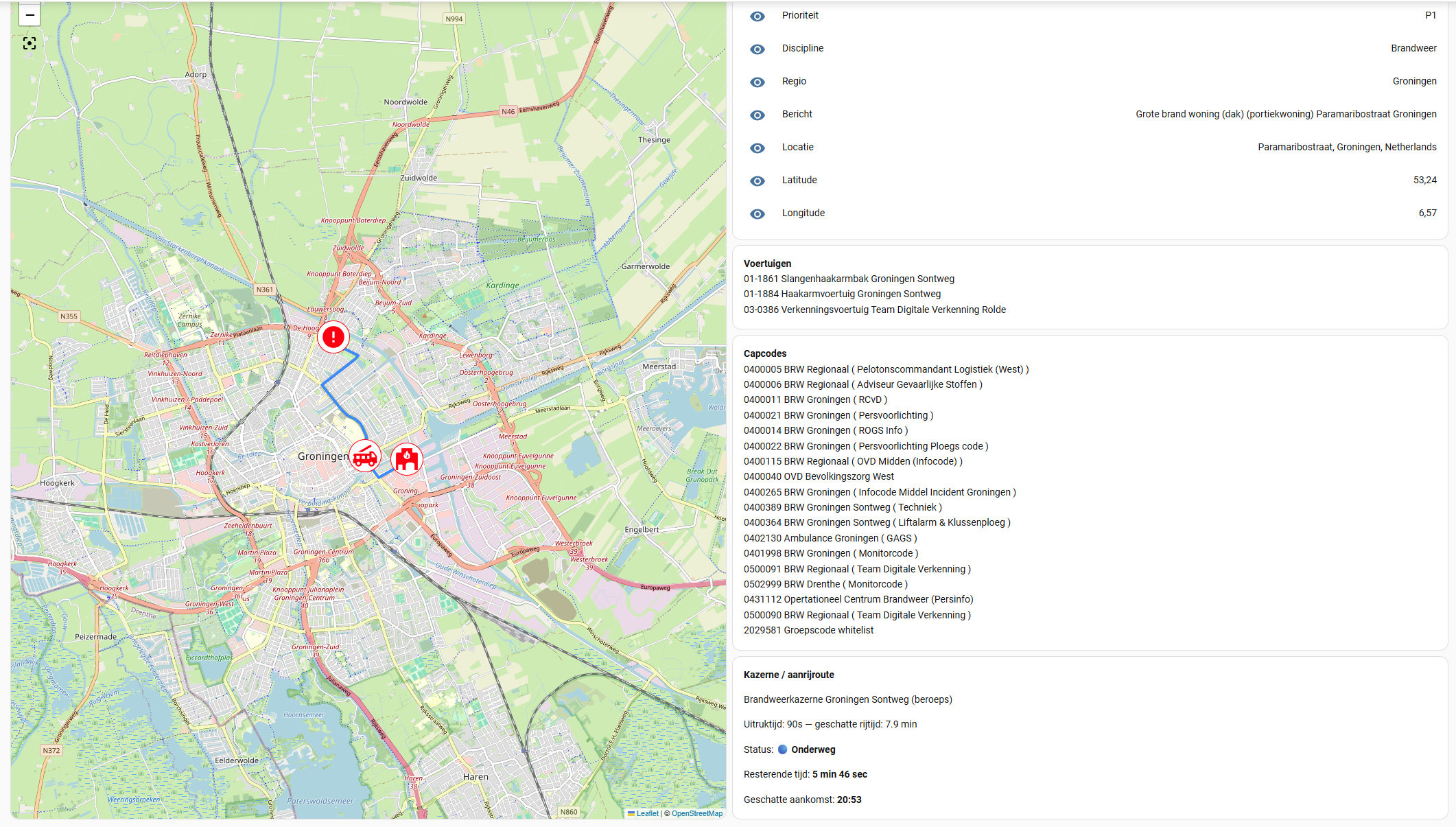Toggle eye icon beside Bericht
Screen dimensions: 1456x827
click(758, 115)
